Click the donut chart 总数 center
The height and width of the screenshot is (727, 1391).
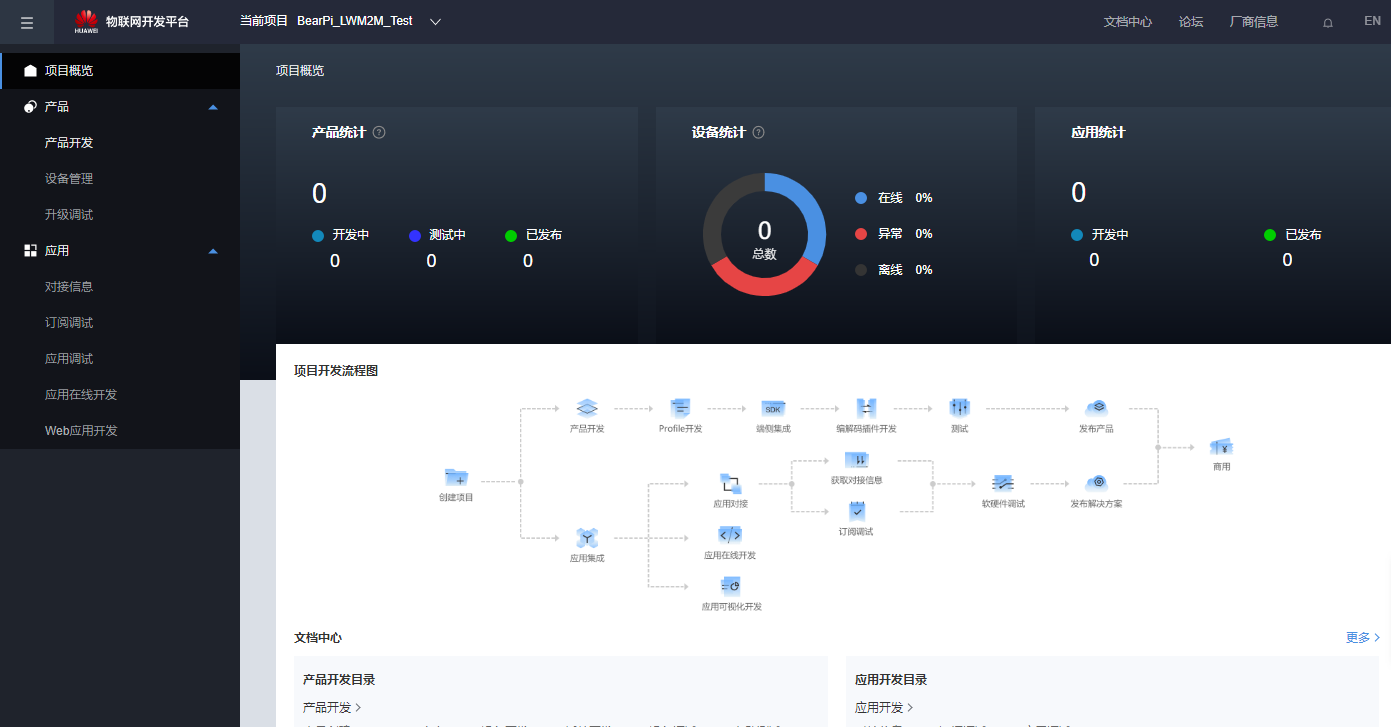click(765, 238)
